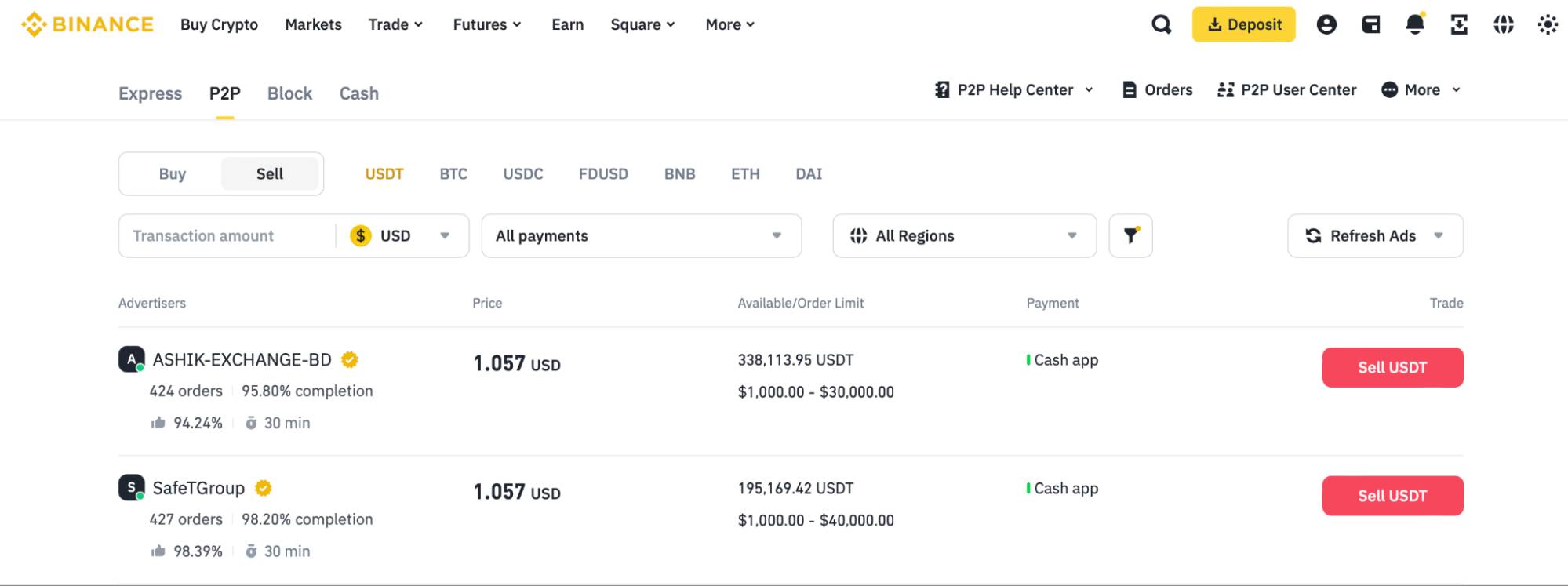Expand the top More menu
This screenshot has height=586, width=1568.
click(x=730, y=24)
